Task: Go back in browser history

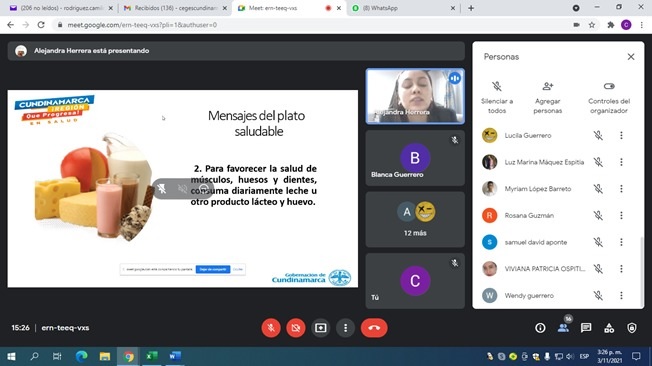Action: [x=10, y=25]
